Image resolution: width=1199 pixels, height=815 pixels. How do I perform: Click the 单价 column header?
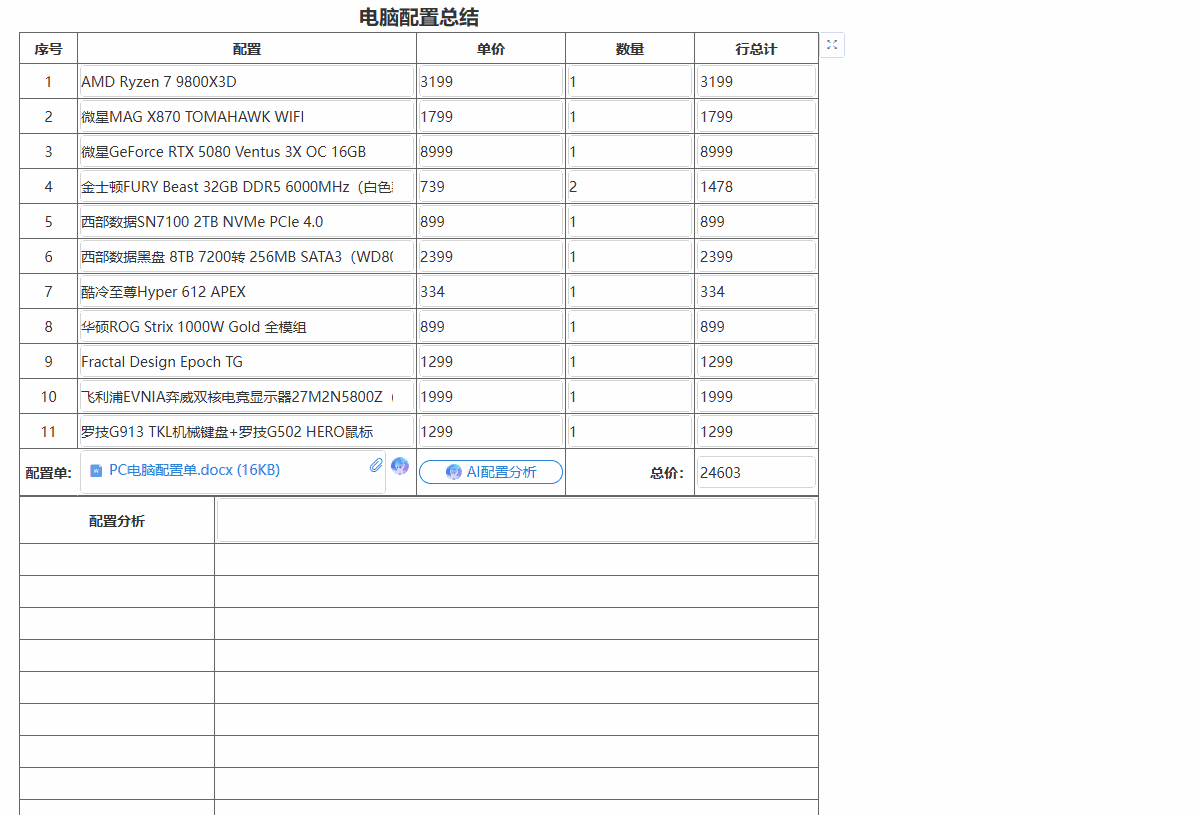click(491, 49)
